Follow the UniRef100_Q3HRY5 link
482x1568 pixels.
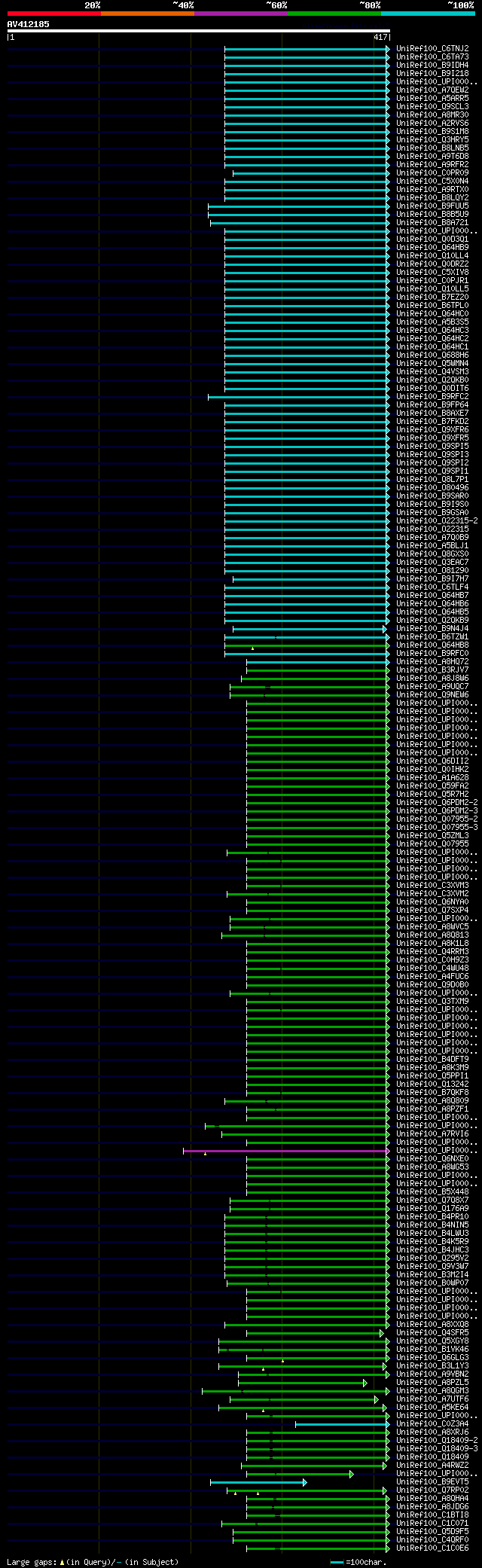(x=432, y=140)
